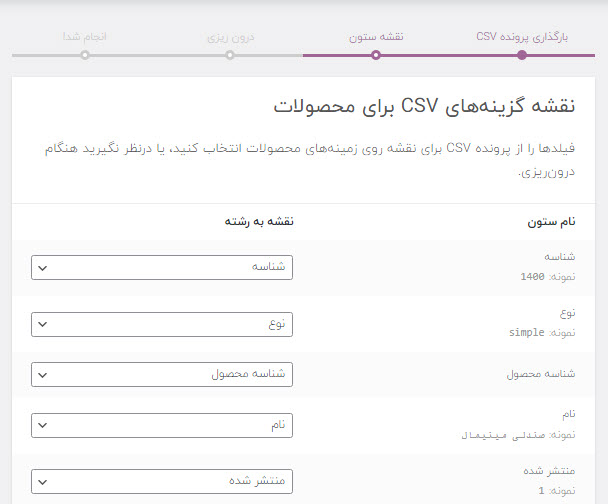This screenshot has width=608, height=504.
Task: Select the بارگذاری پرونده CSV step label
Action: [522, 37]
